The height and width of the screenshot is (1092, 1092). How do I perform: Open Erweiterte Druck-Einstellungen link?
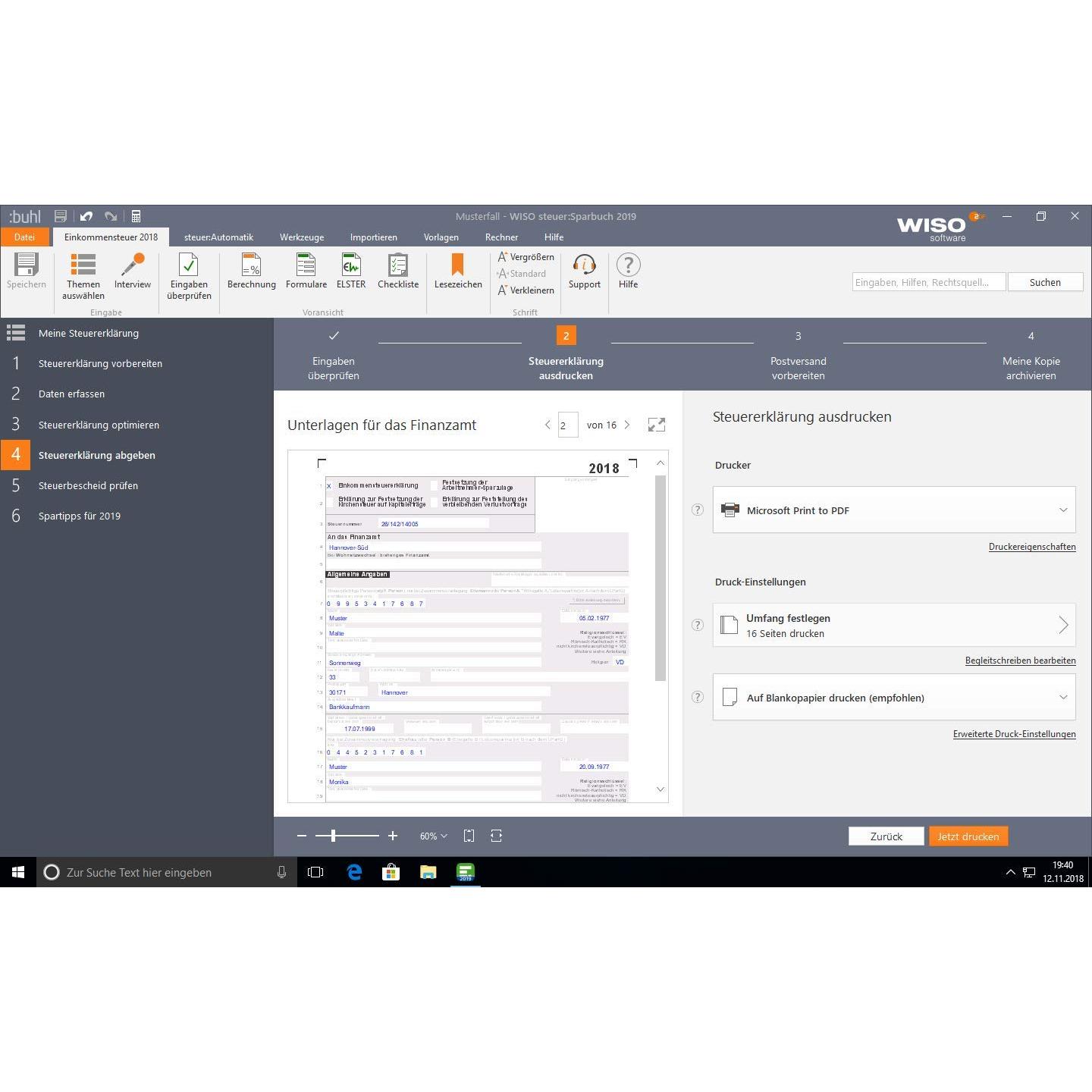[x=1014, y=734]
